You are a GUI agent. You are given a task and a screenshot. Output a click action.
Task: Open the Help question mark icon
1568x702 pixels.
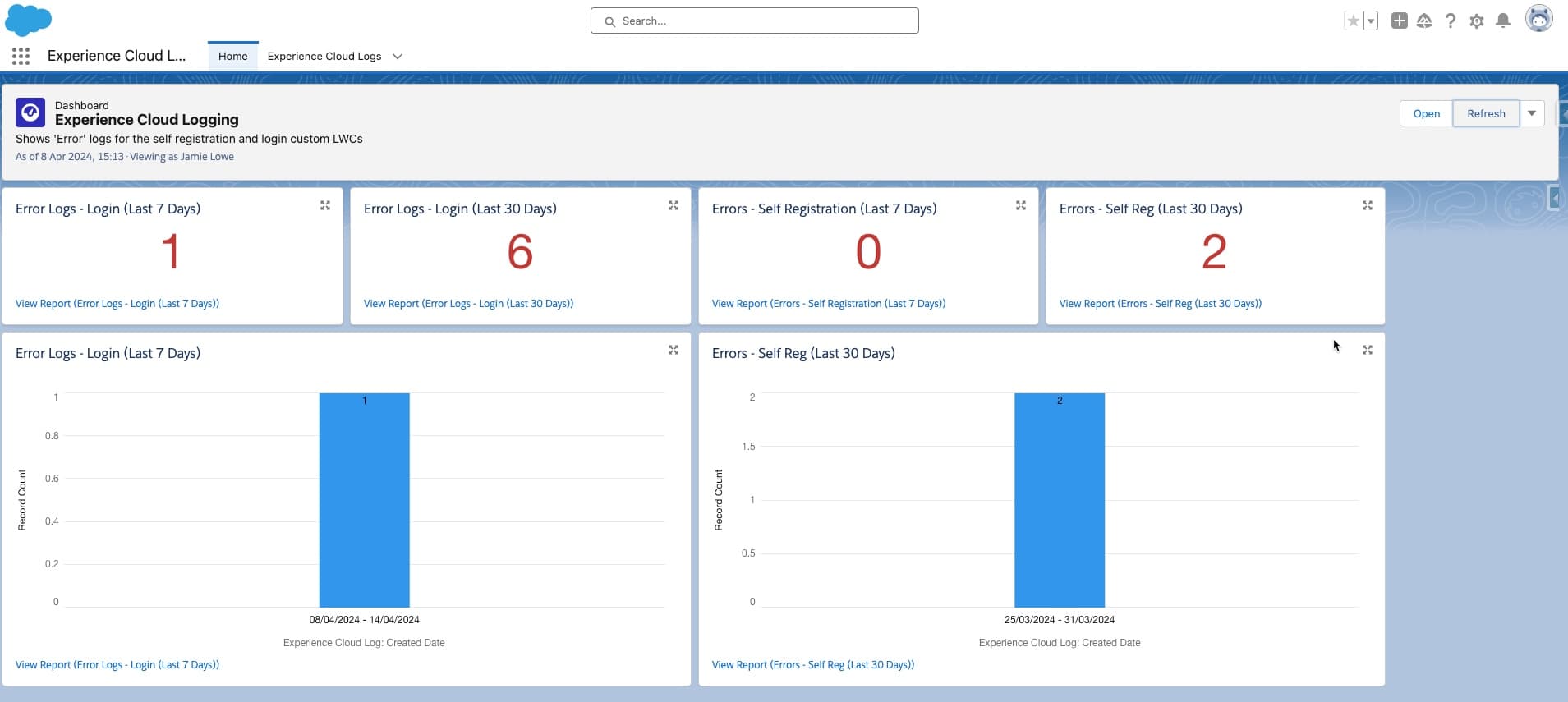tap(1451, 21)
